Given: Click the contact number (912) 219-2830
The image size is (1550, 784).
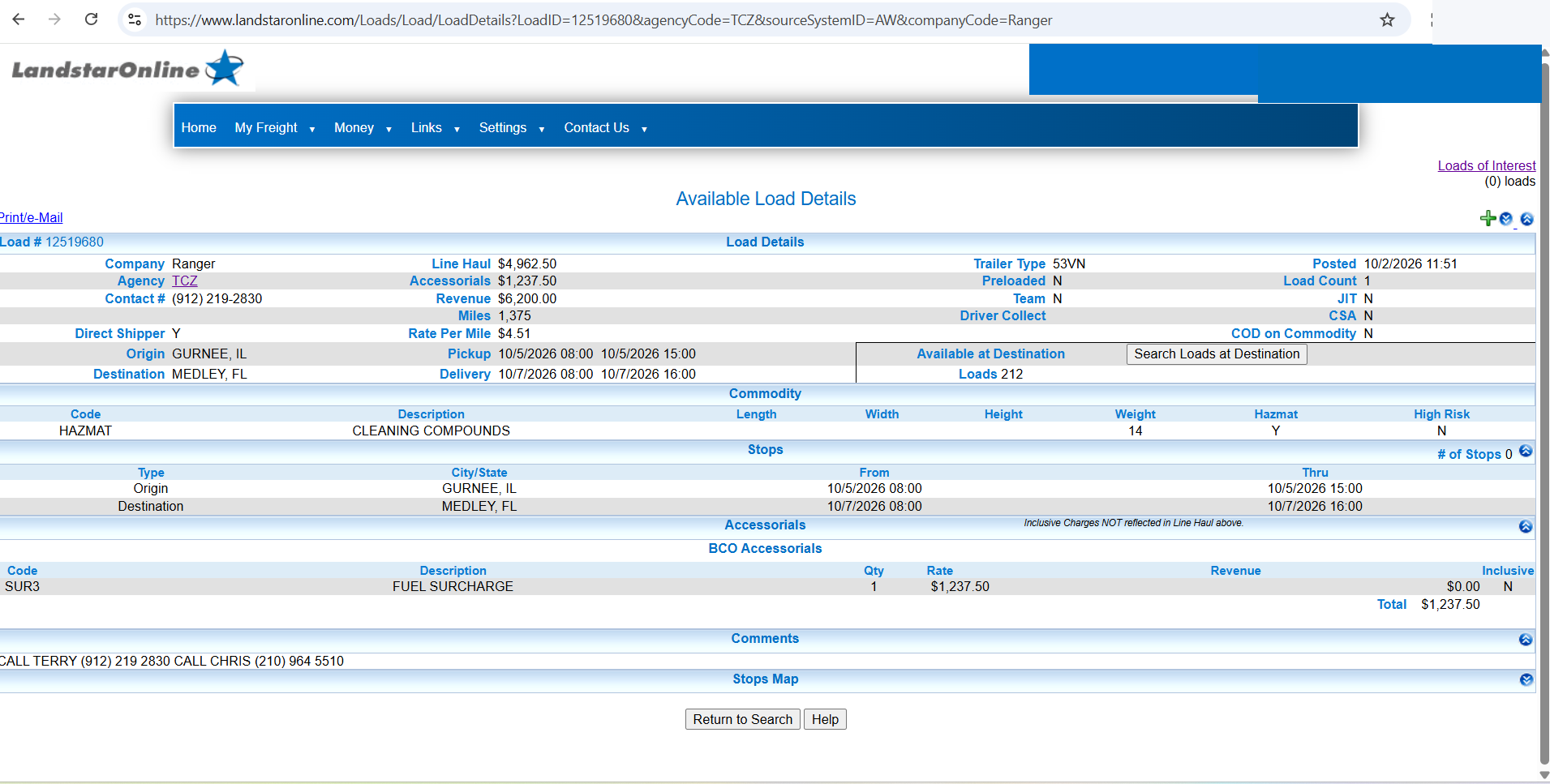Looking at the screenshot, I should click(217, 298).
